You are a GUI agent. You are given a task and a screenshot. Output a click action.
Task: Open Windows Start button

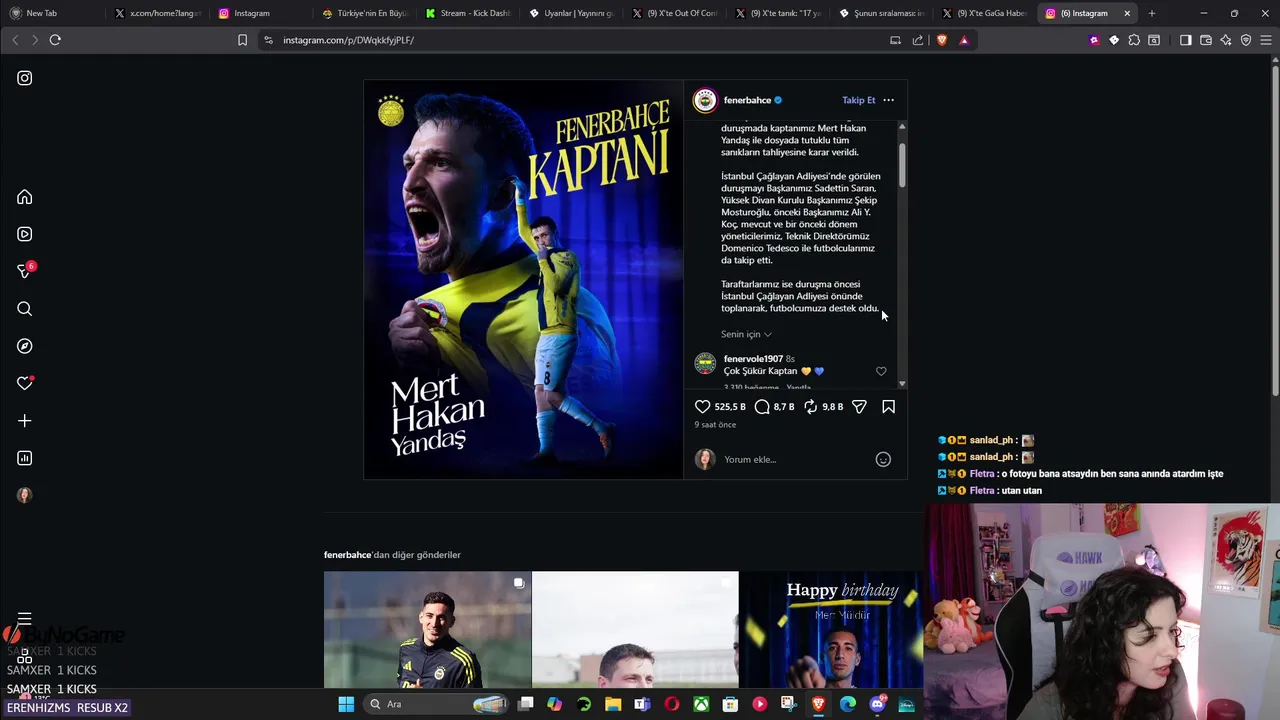(346, 704)
